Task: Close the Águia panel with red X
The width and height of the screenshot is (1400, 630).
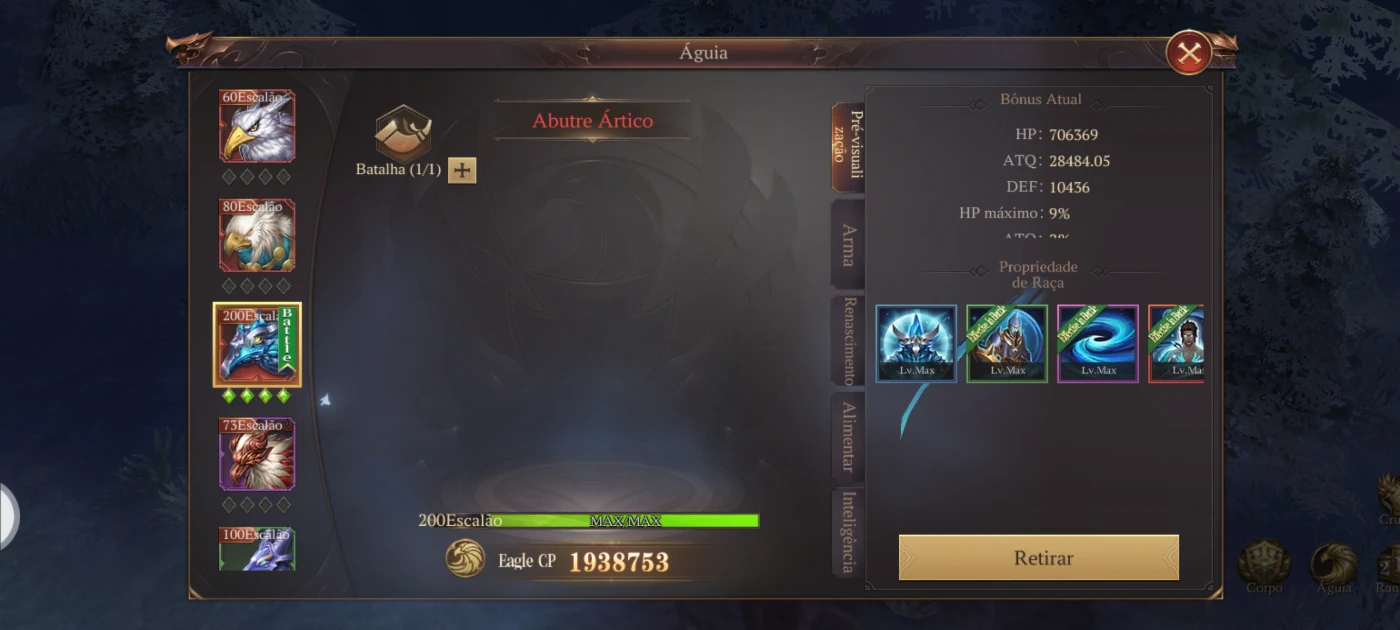Action: tap(1189, 53)
